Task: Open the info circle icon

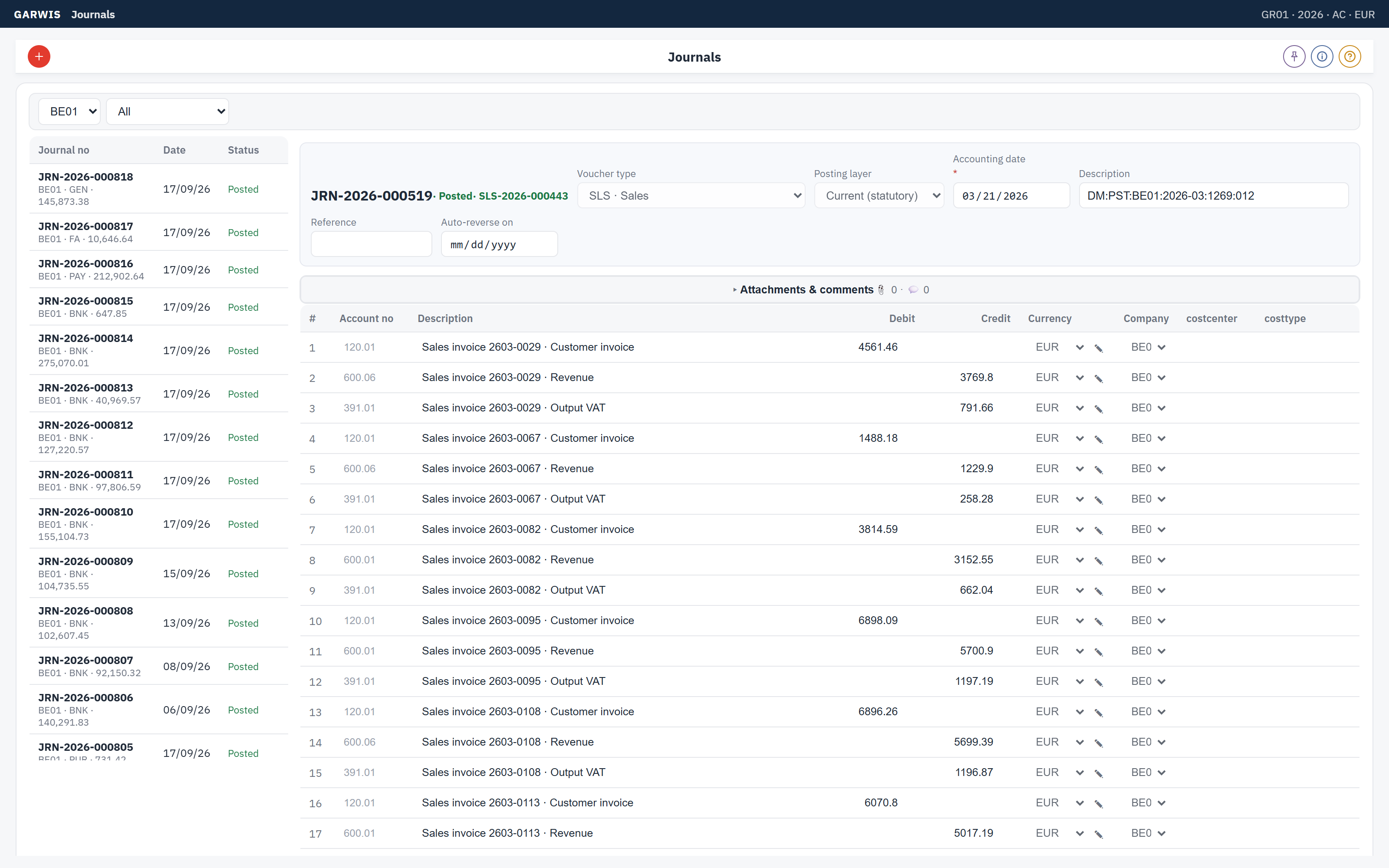Action: pyautogui.click(x=1322, y=56)
